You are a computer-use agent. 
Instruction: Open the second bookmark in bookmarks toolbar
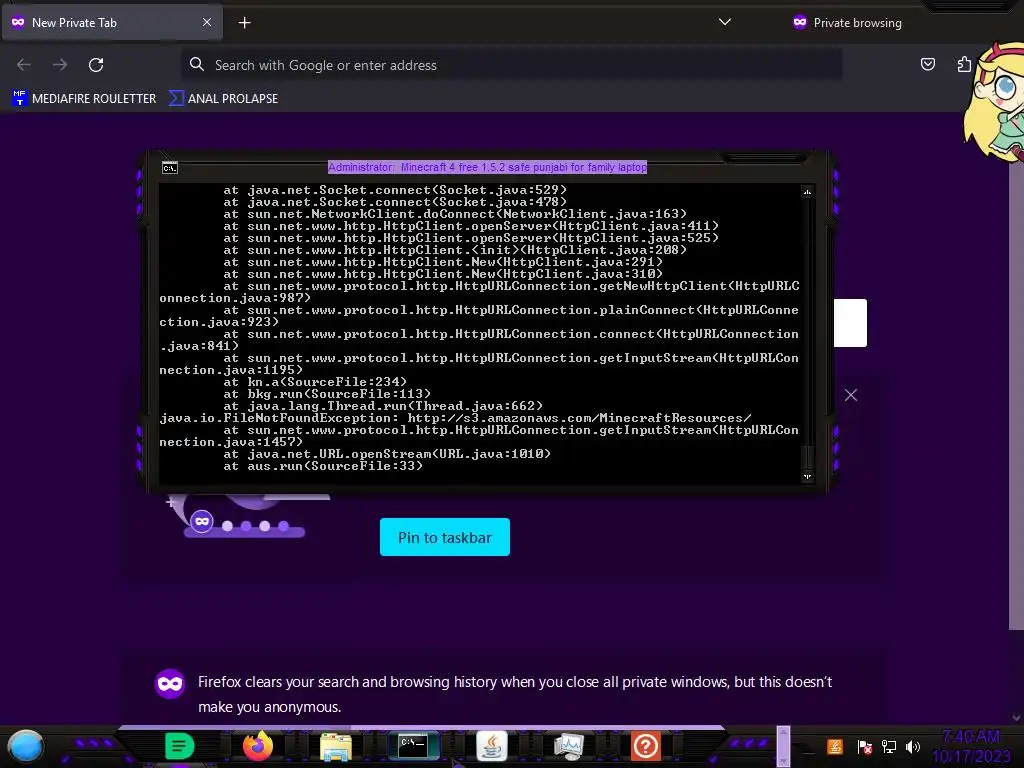point(223,99)
